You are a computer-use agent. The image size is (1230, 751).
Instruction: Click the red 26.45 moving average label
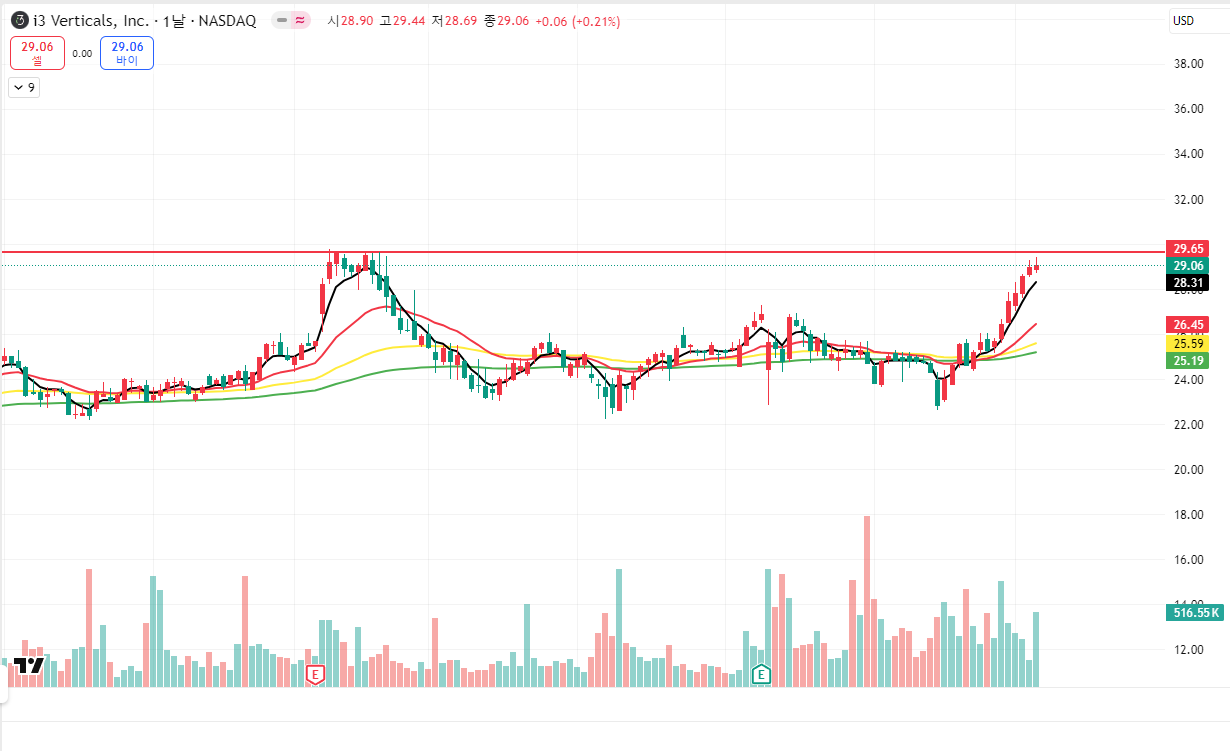1188,324
